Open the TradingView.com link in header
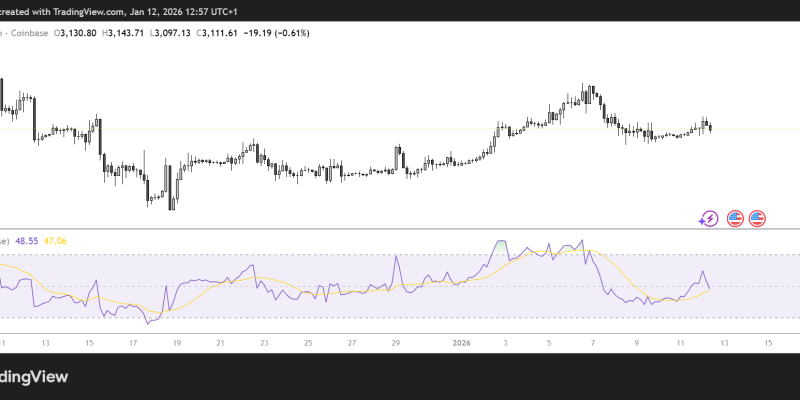Image resolution: width=800 pixels, height=400 pixels. tap(88, 12)
